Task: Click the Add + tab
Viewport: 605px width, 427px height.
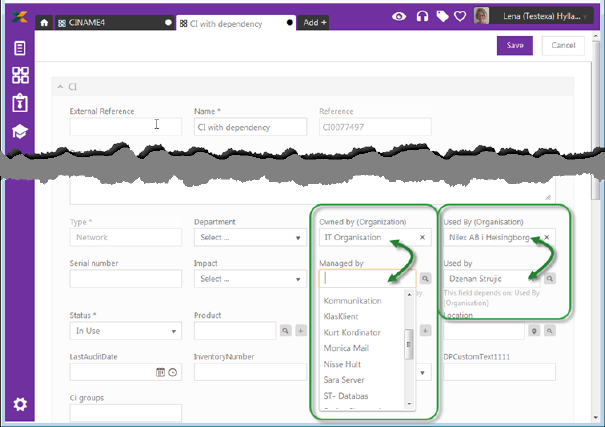Action: tap(315, 21)
